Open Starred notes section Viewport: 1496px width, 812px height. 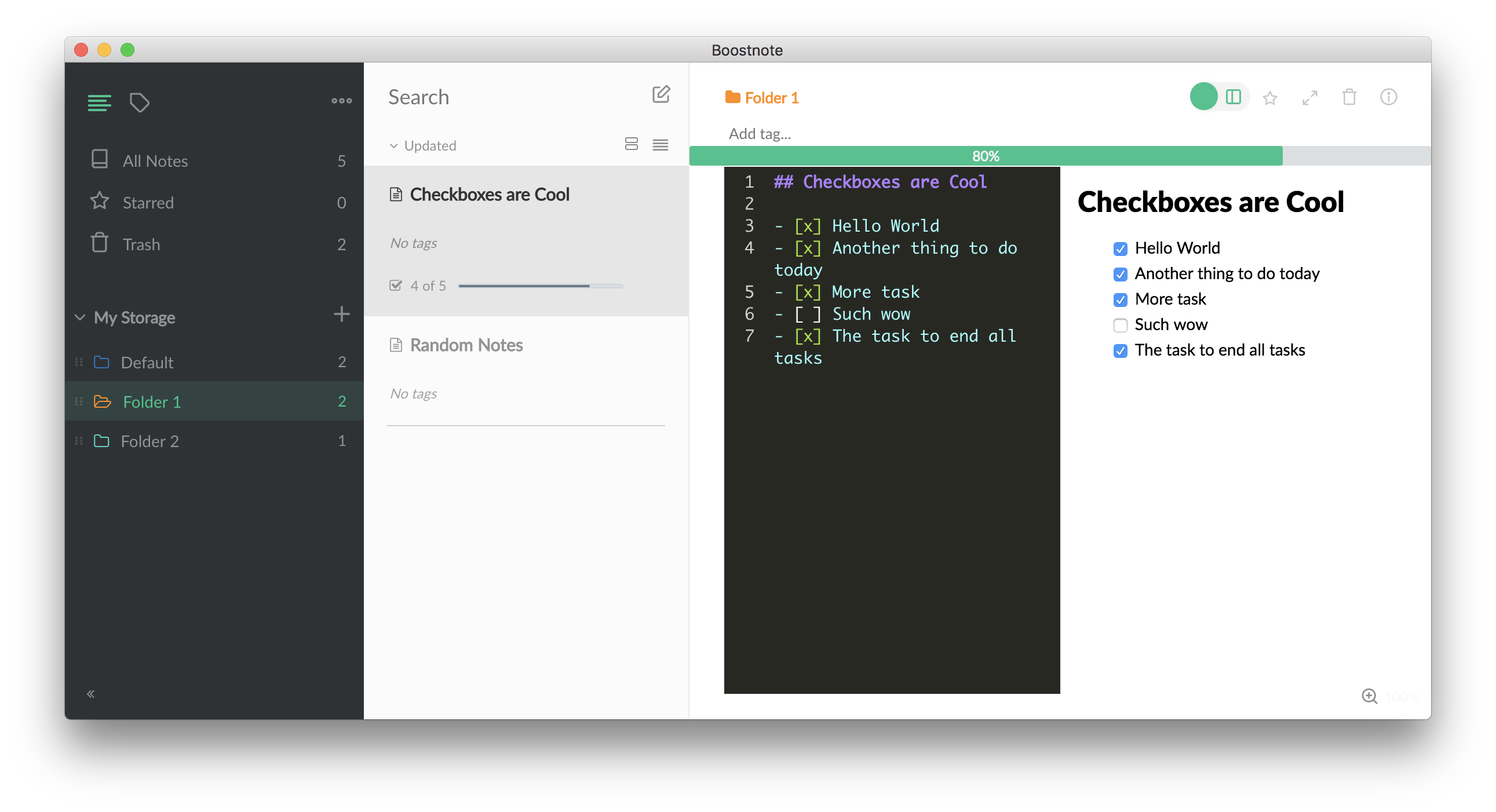(147, 202)
